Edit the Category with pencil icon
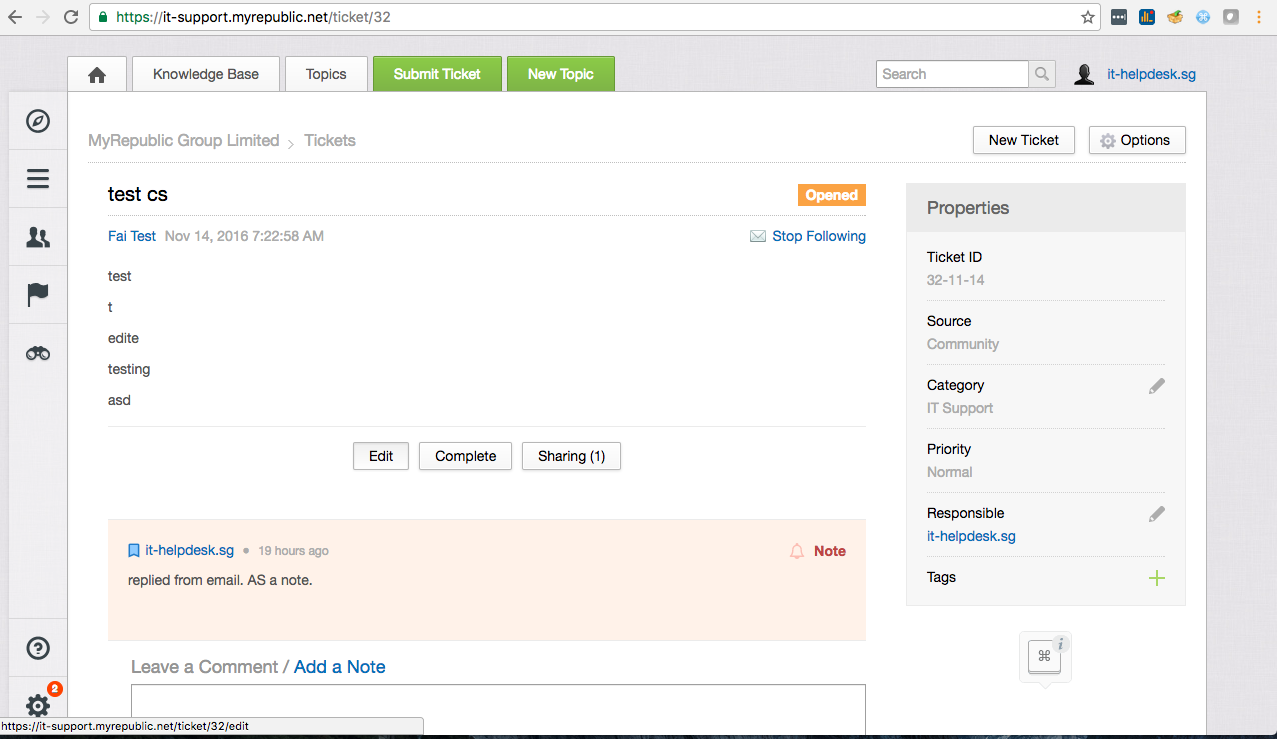This screenshot has height=739, width=1277. pos(1156,386)
